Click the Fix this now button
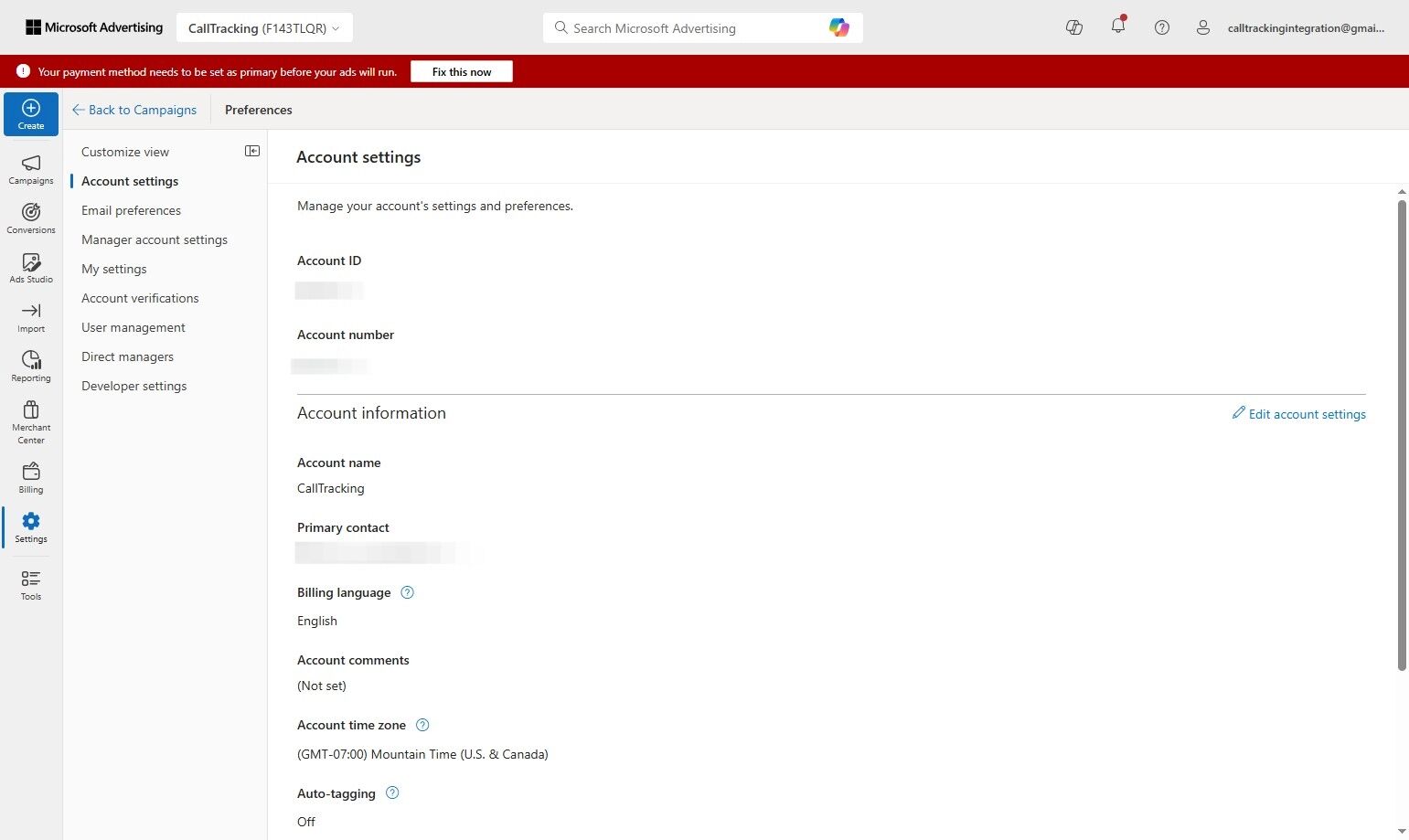The height and width of the screenshot is (840, 1409). click(462, 71)
